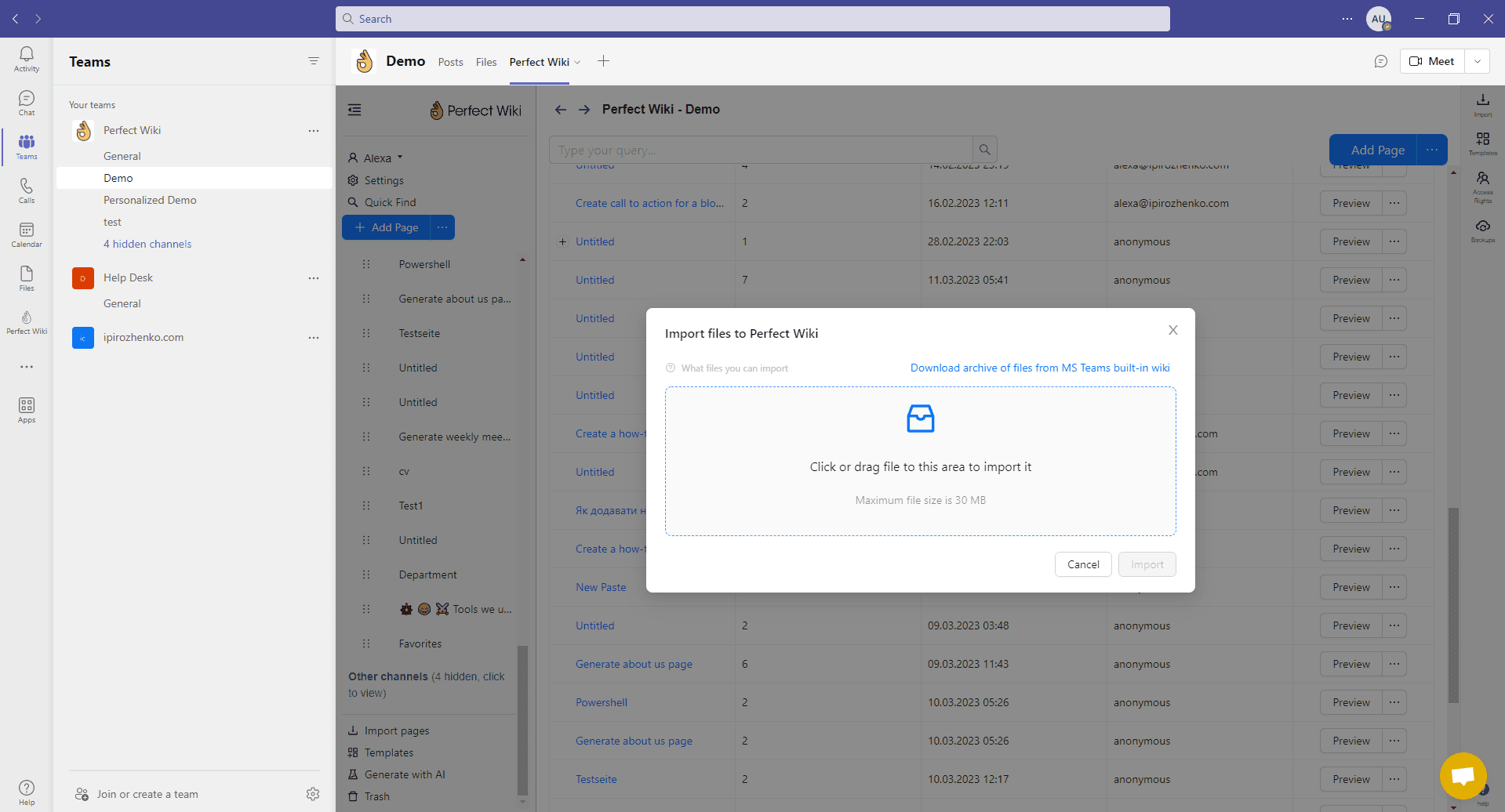Click Cancel in the import dialog
Screen dimensions: 1505x812
click(1083, 564)
